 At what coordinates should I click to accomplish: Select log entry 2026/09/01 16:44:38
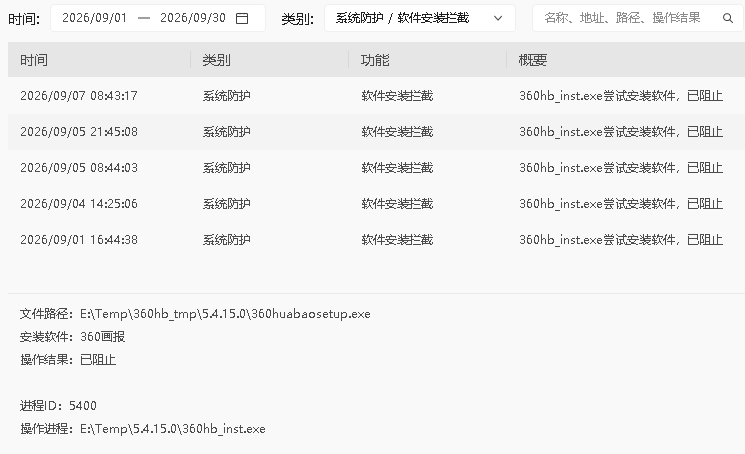(x=376, y=240)
